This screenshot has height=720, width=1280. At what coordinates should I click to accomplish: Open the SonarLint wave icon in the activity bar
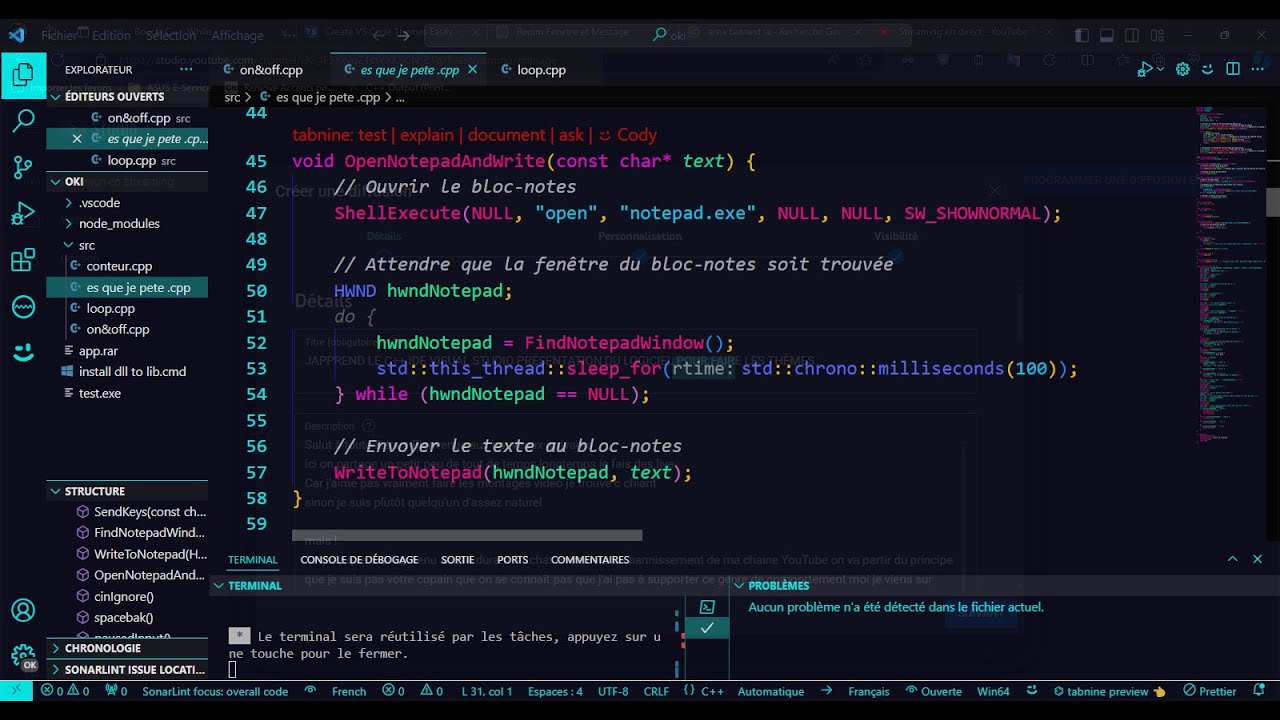(x=23, y=307)
